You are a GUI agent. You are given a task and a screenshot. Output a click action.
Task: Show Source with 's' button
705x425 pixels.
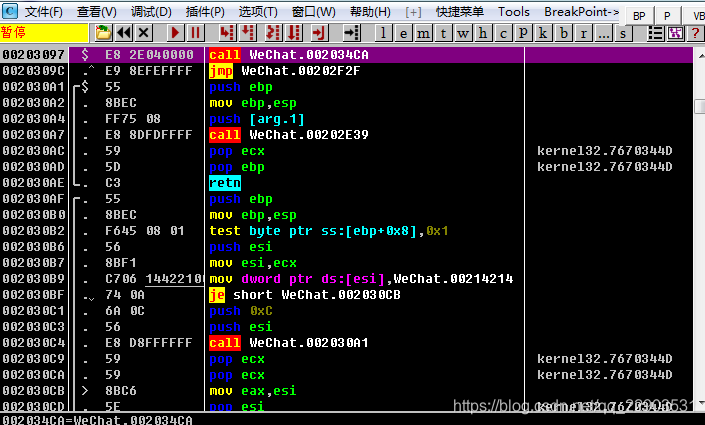pyautogui.click(x=623, y=33)
